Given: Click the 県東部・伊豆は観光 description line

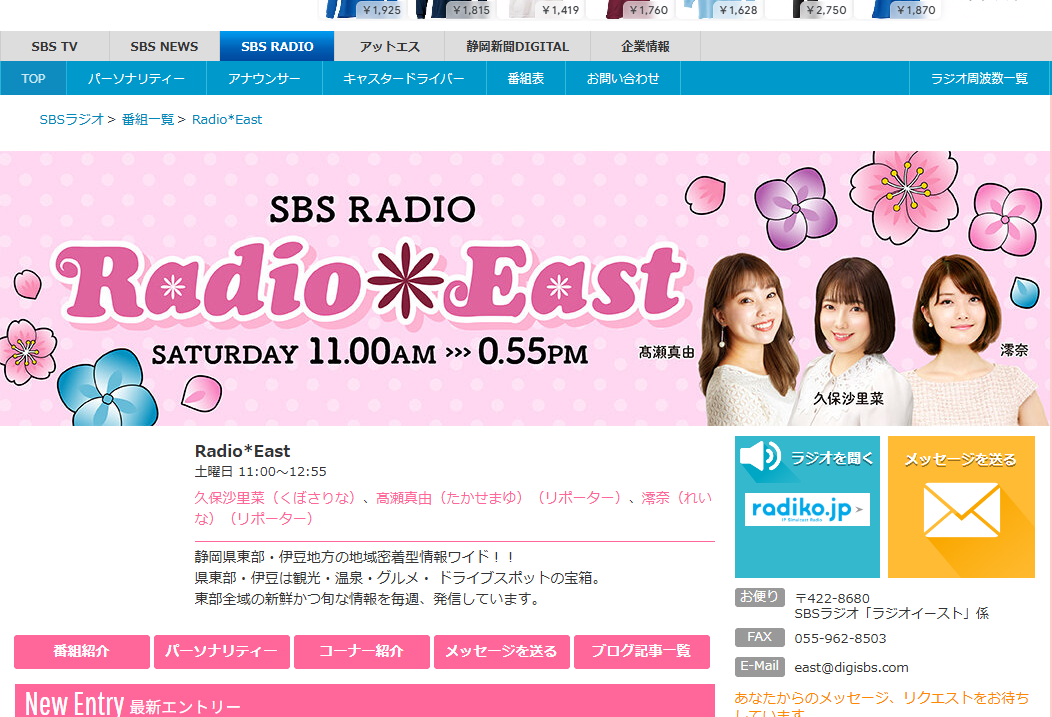Looking at the screenshot, I should pyautogui.click(x=400, y=577).
